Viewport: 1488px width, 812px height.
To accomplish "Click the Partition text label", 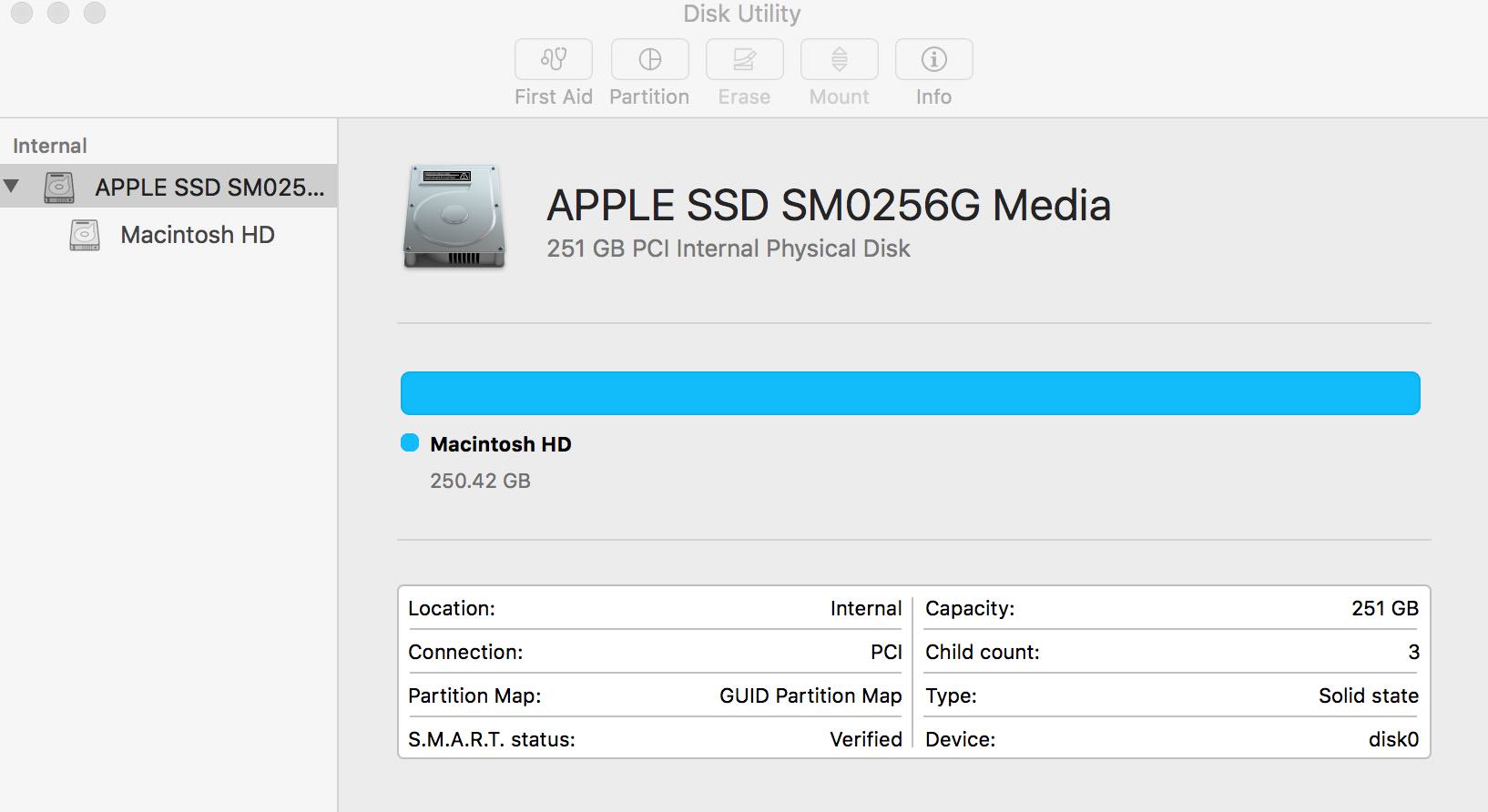I will (x=649, y=97).
